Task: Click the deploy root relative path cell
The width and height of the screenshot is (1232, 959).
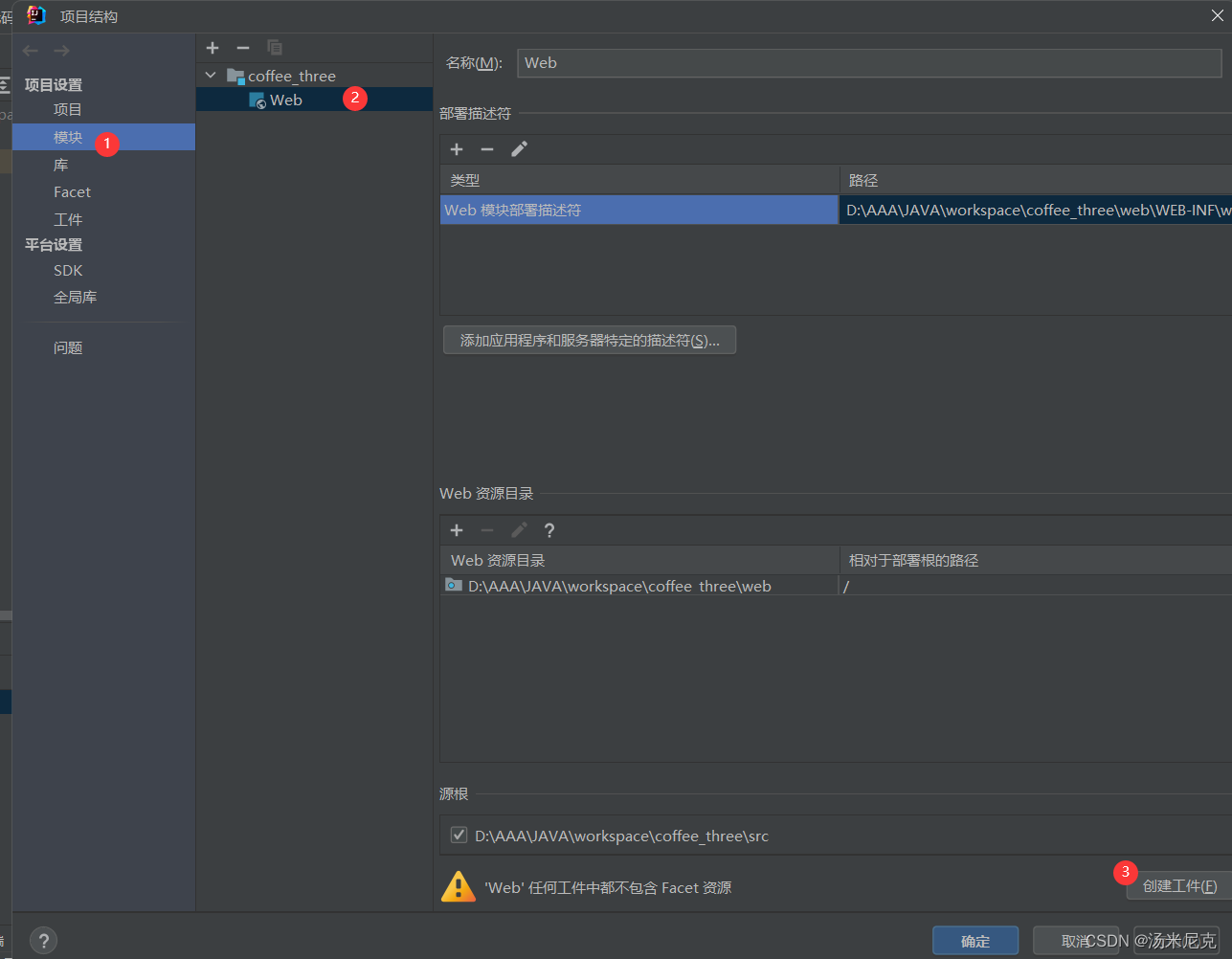Action: pos(1036,586)
